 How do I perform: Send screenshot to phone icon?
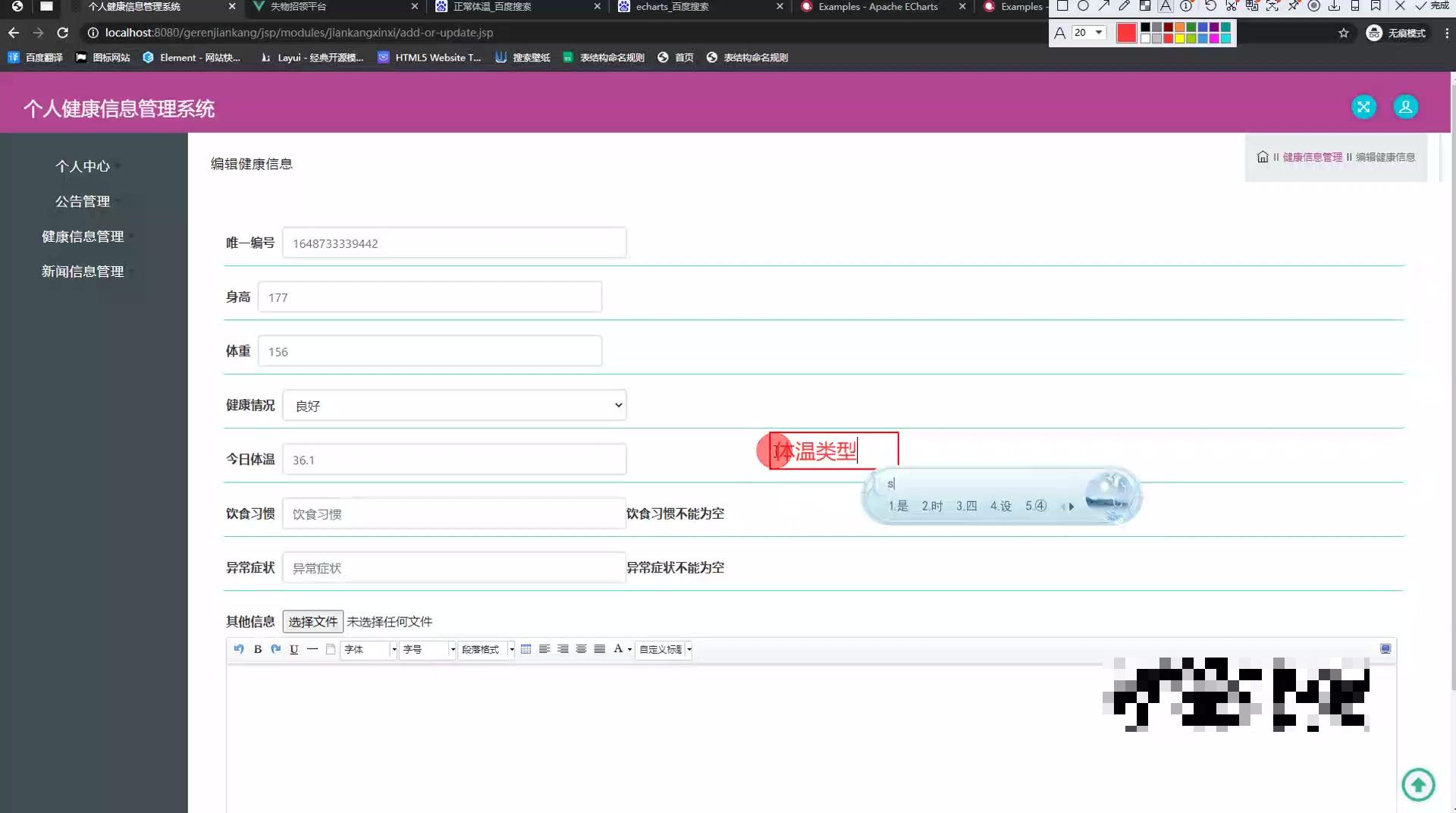tap(1355, 5)
